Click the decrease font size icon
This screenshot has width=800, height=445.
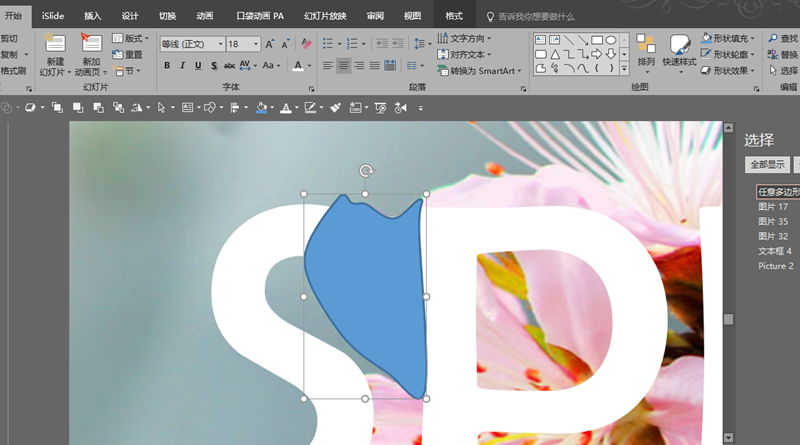click(x=285, y=44)
